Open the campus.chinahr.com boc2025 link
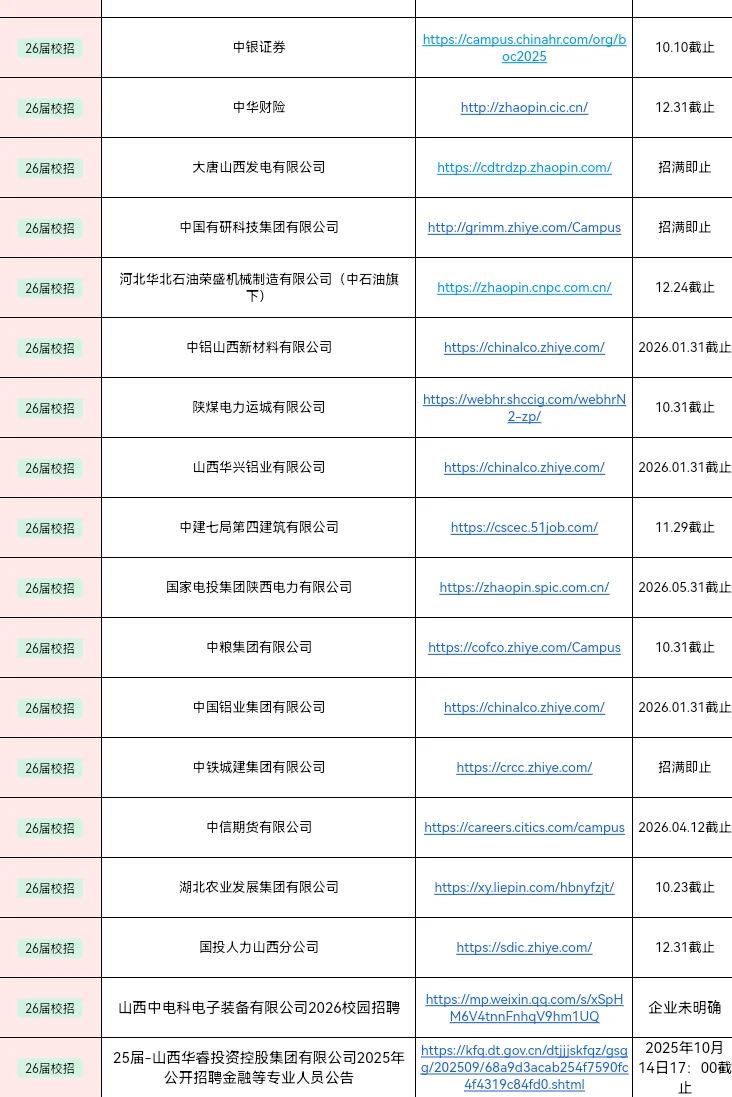The image size is (732, 1097). 524,48
